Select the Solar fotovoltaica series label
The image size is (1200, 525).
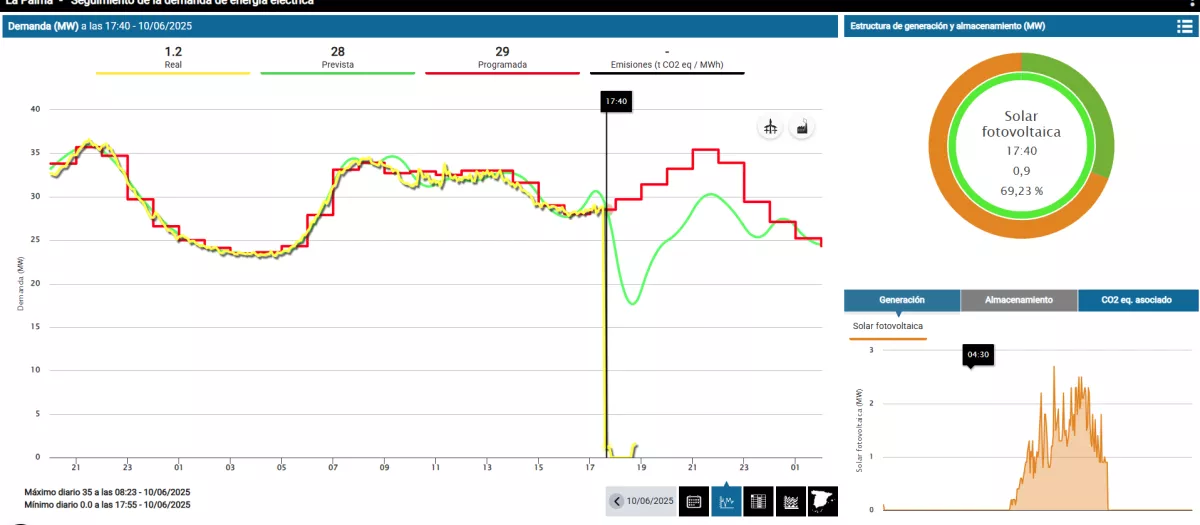(x=888, y=326)
